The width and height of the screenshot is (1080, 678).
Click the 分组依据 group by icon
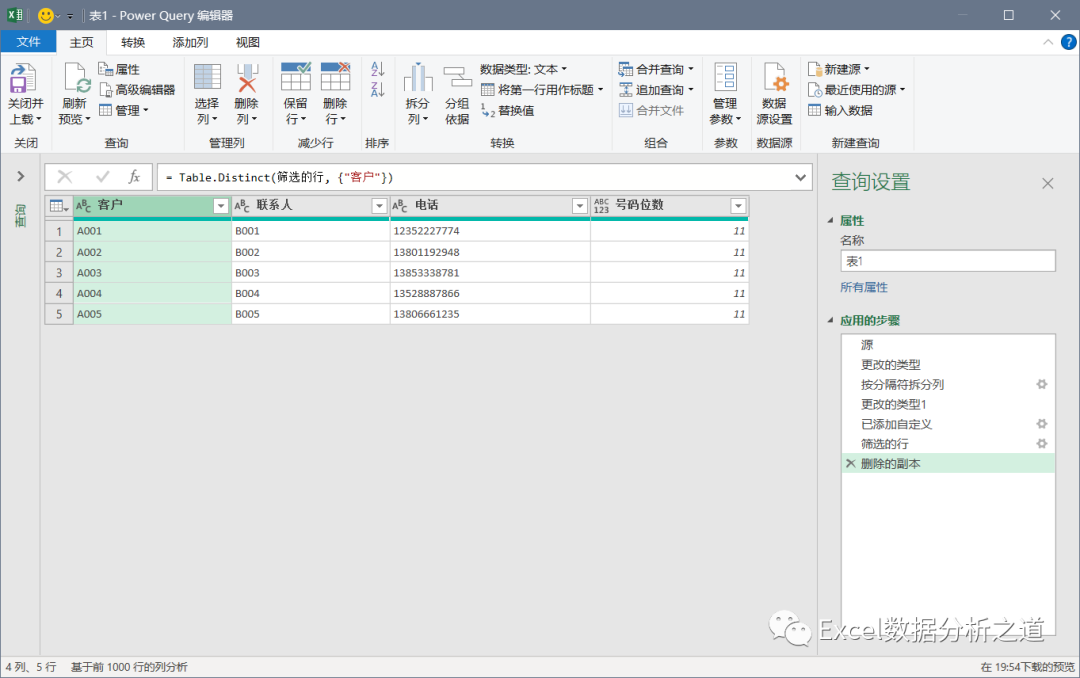pos(457,78)
